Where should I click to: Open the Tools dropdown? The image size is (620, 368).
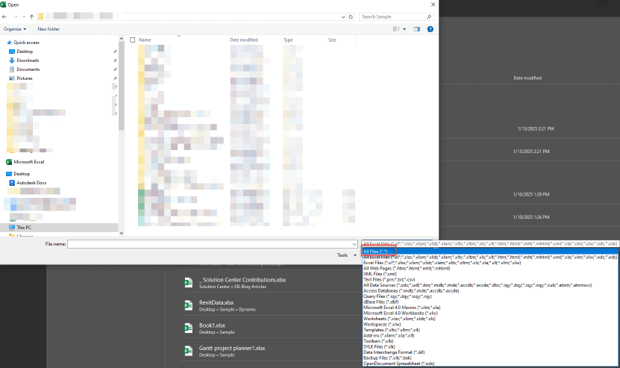tap(346, 255)
